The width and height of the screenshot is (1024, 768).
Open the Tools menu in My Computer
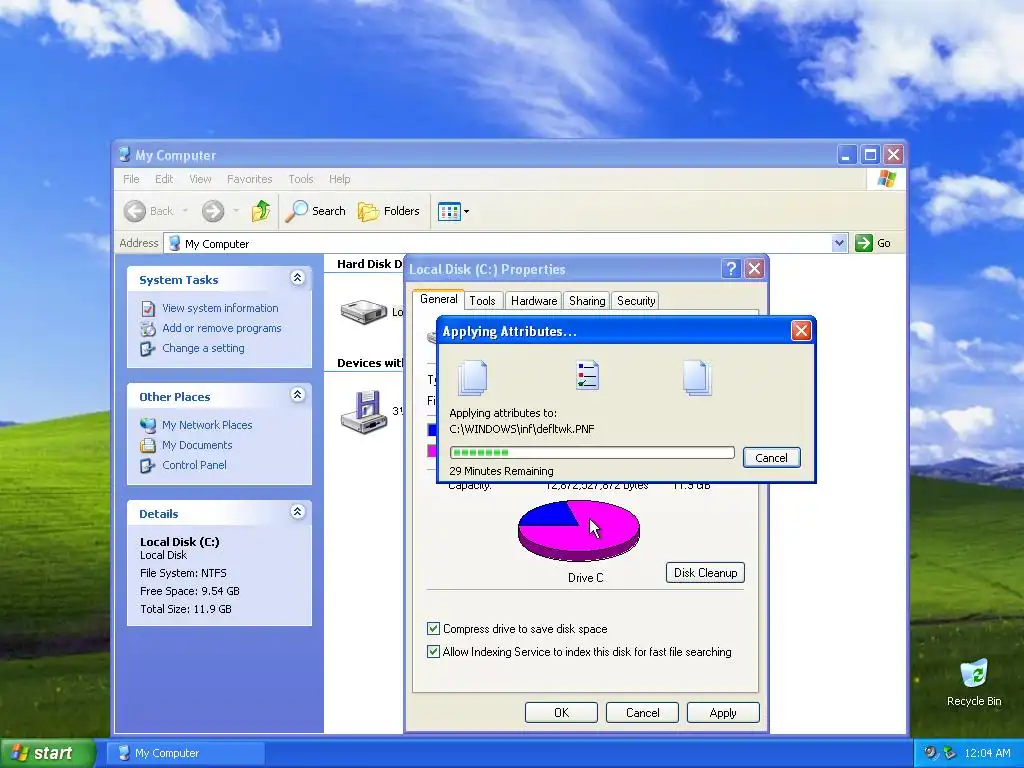(301, 179)
